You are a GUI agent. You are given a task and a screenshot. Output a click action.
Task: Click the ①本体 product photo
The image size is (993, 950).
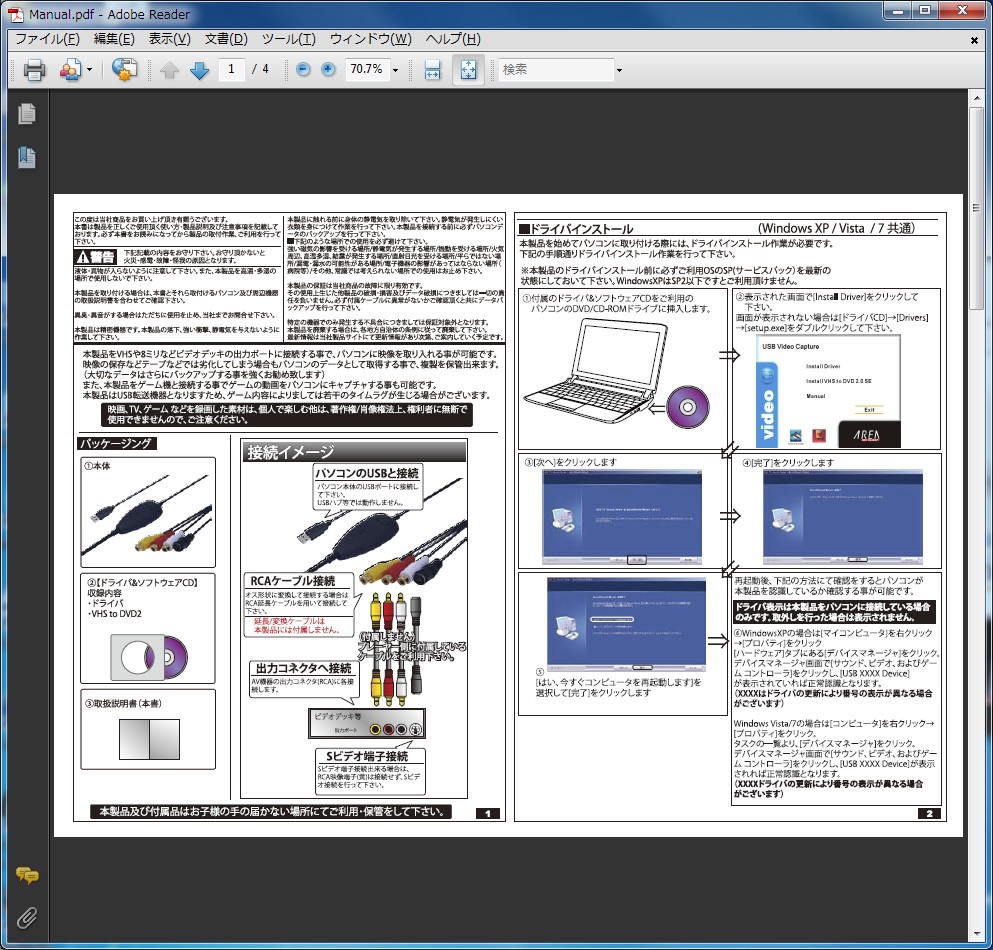click(x=149, y=517)
